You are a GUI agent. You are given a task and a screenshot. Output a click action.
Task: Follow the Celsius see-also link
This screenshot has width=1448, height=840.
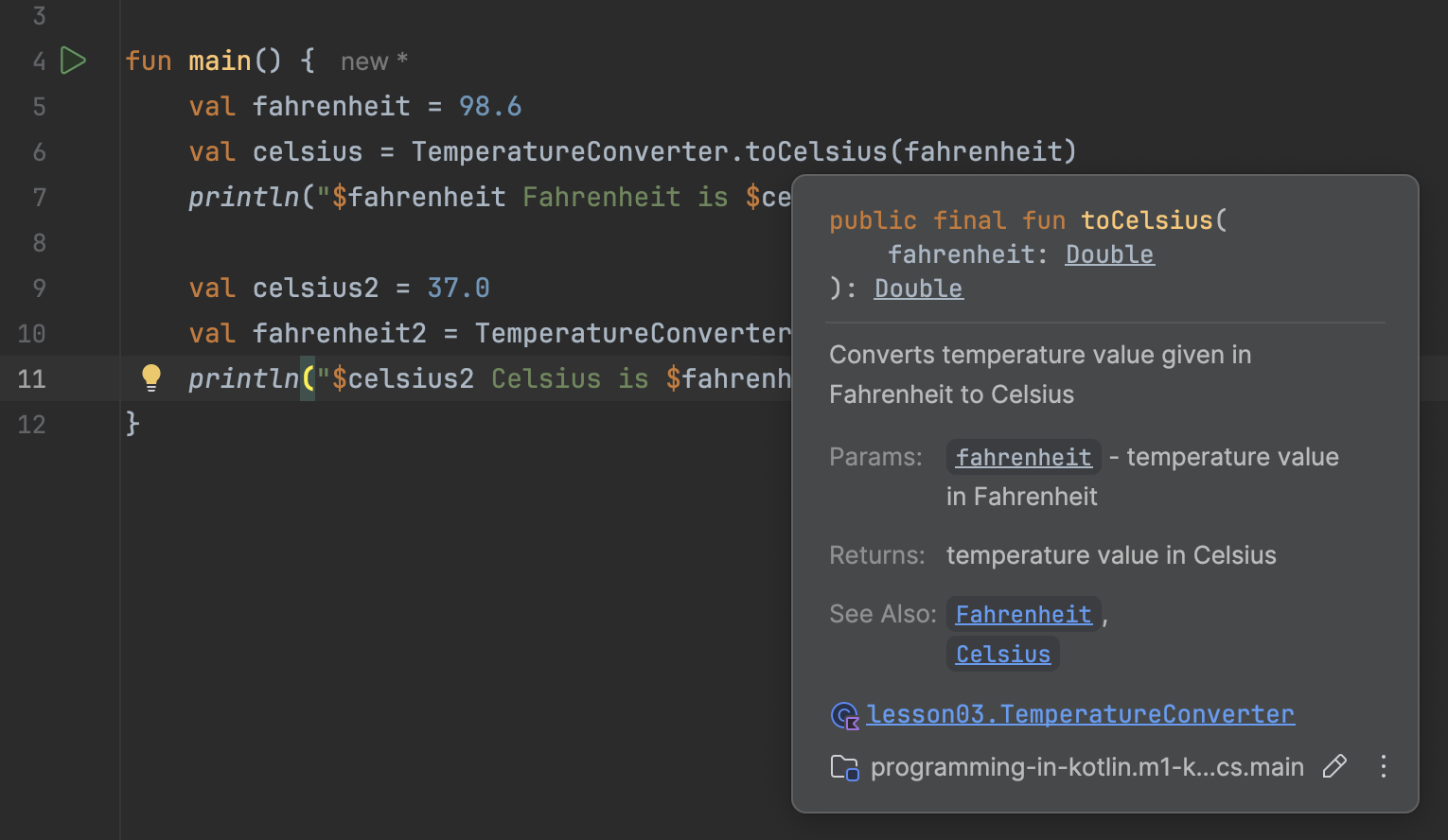pyautogui.click(x=1001, y=654)
